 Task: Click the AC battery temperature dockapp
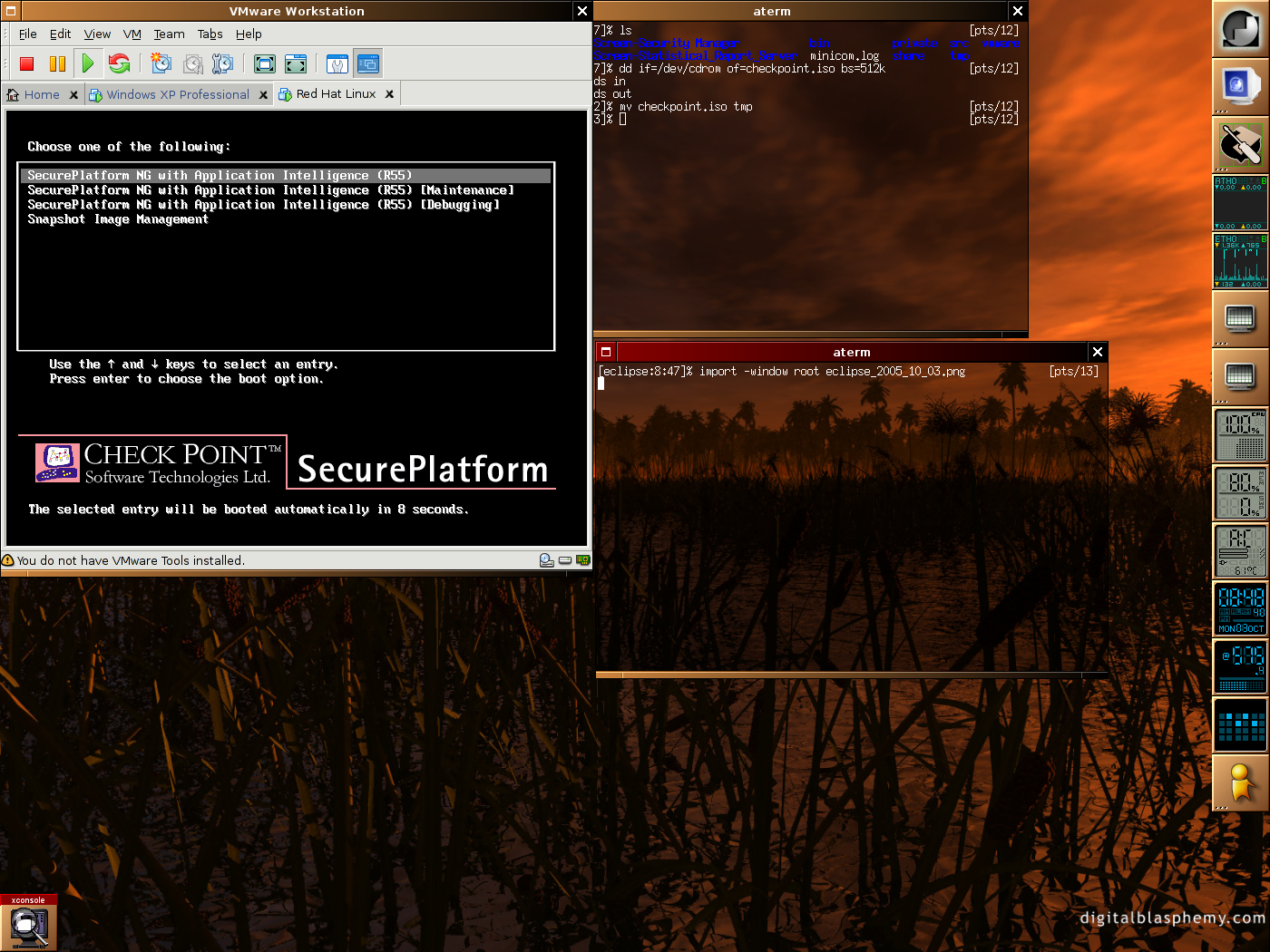point(1241,551)
